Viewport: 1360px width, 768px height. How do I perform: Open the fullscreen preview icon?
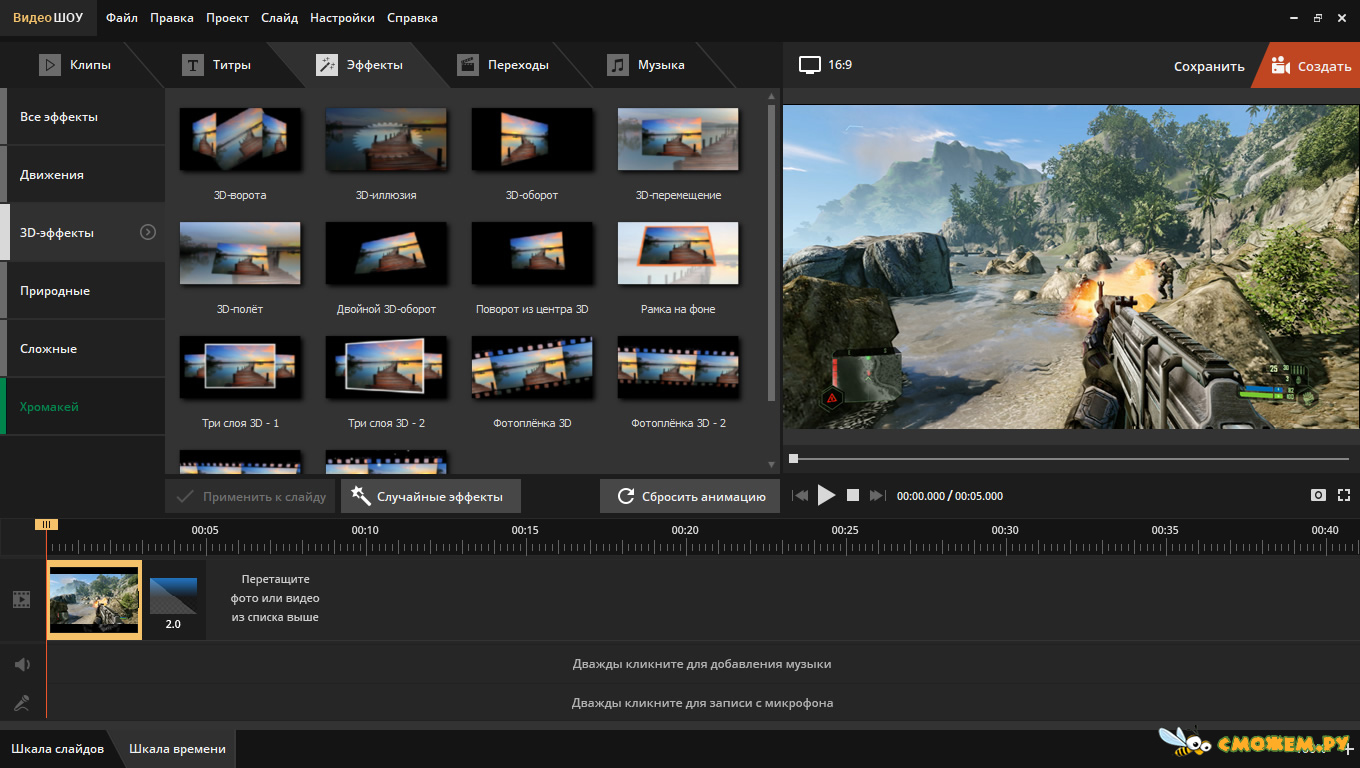(1344, 495)
